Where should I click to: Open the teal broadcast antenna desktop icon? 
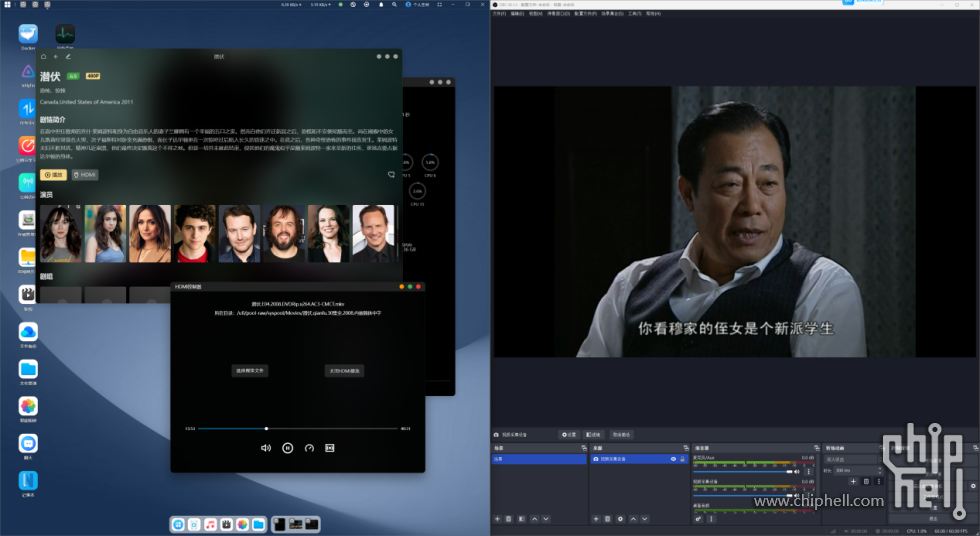(28, 183)
